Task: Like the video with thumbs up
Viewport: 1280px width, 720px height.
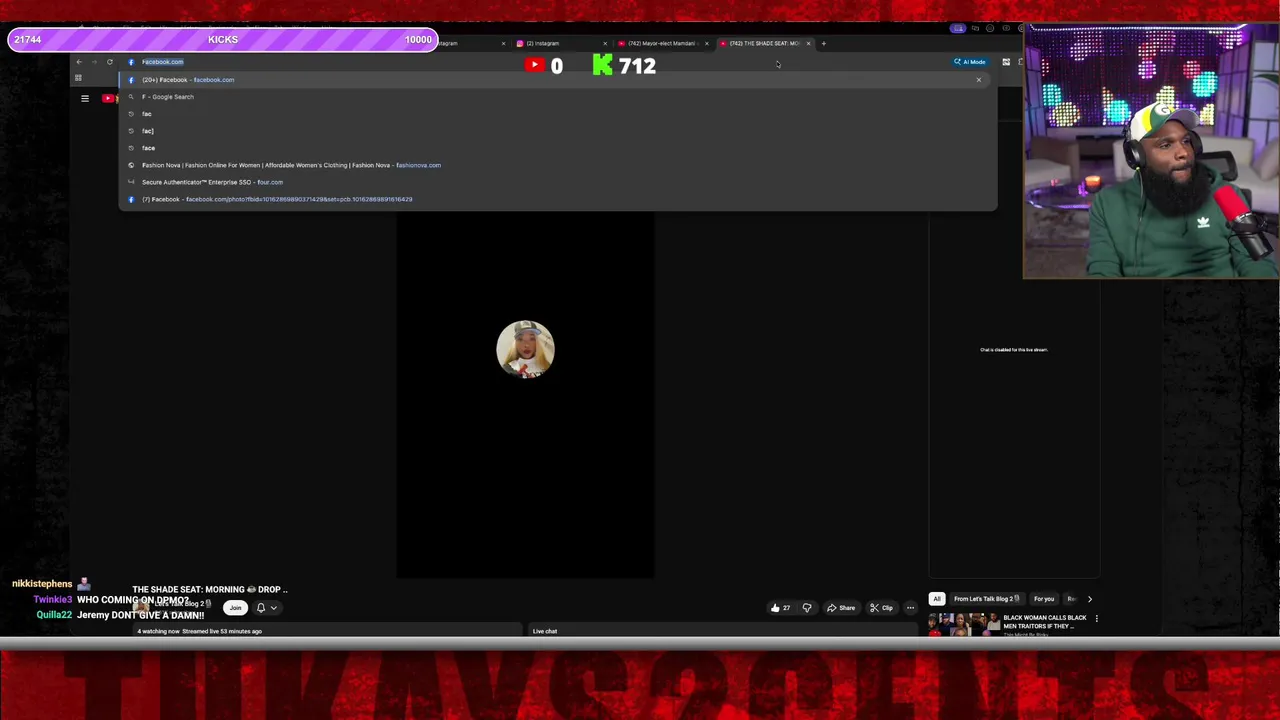Action: point(780,608)
